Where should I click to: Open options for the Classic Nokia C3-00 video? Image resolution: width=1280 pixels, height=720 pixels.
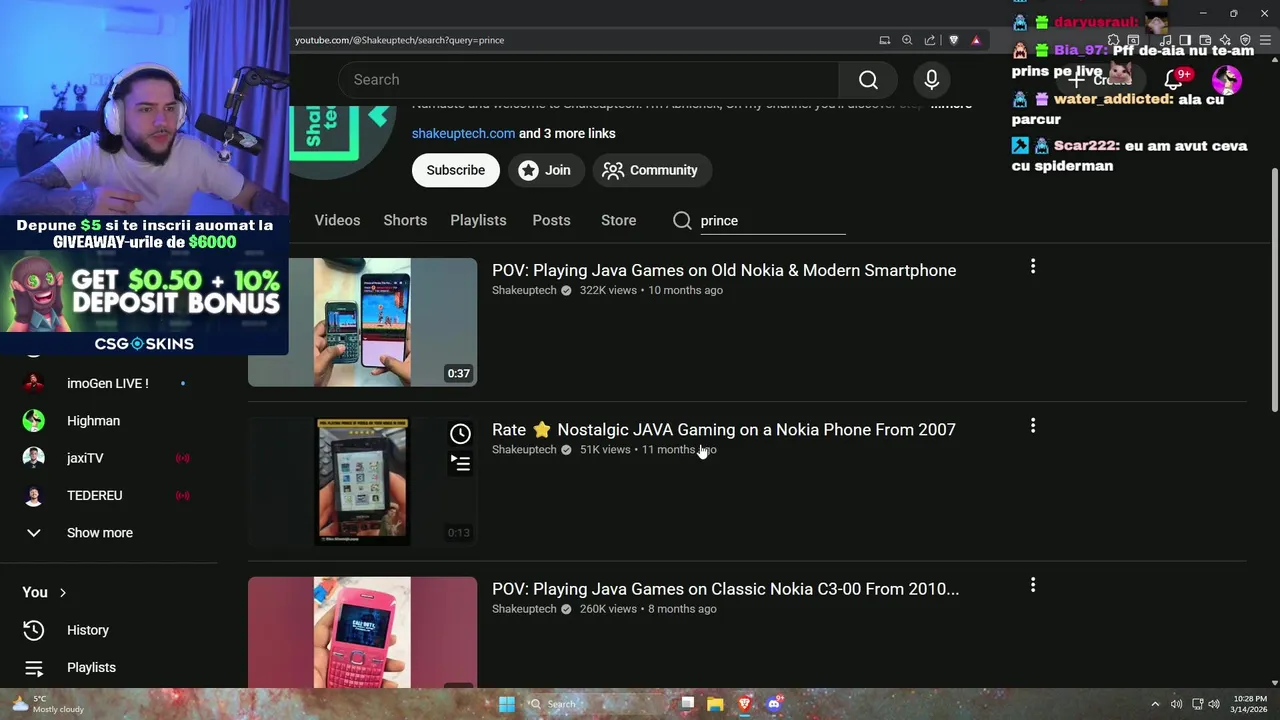click(1033, 585)
